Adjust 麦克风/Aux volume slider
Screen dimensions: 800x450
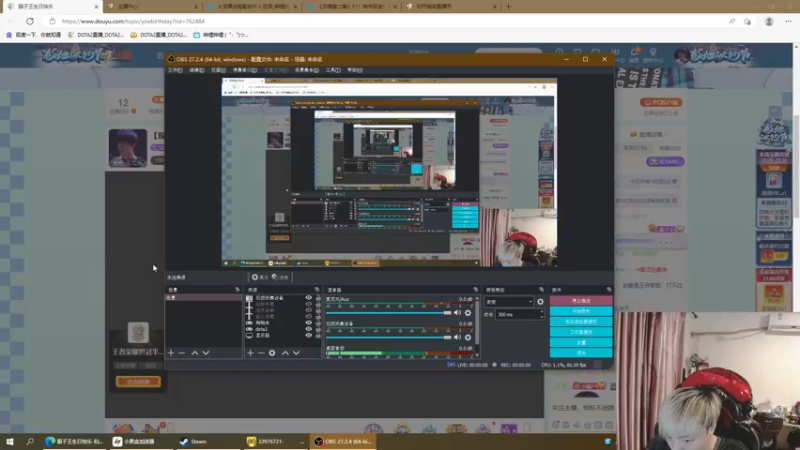point(389,313)
